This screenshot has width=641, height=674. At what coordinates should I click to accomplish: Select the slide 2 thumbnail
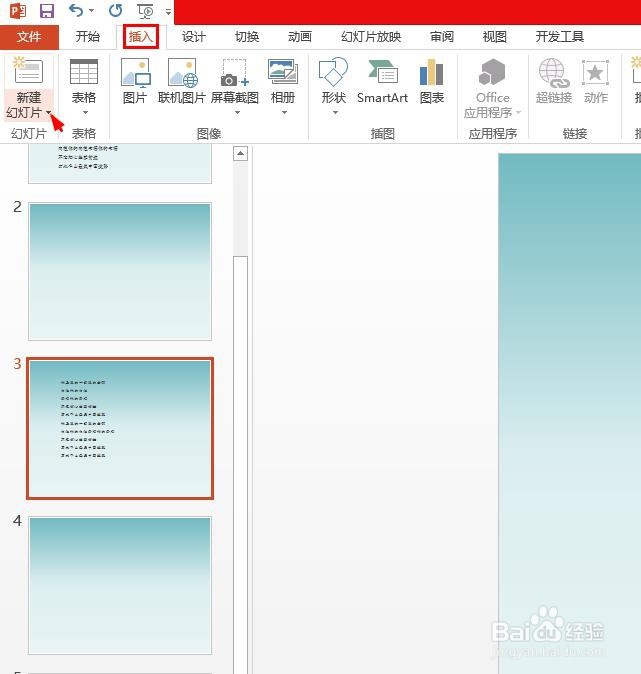120,272
